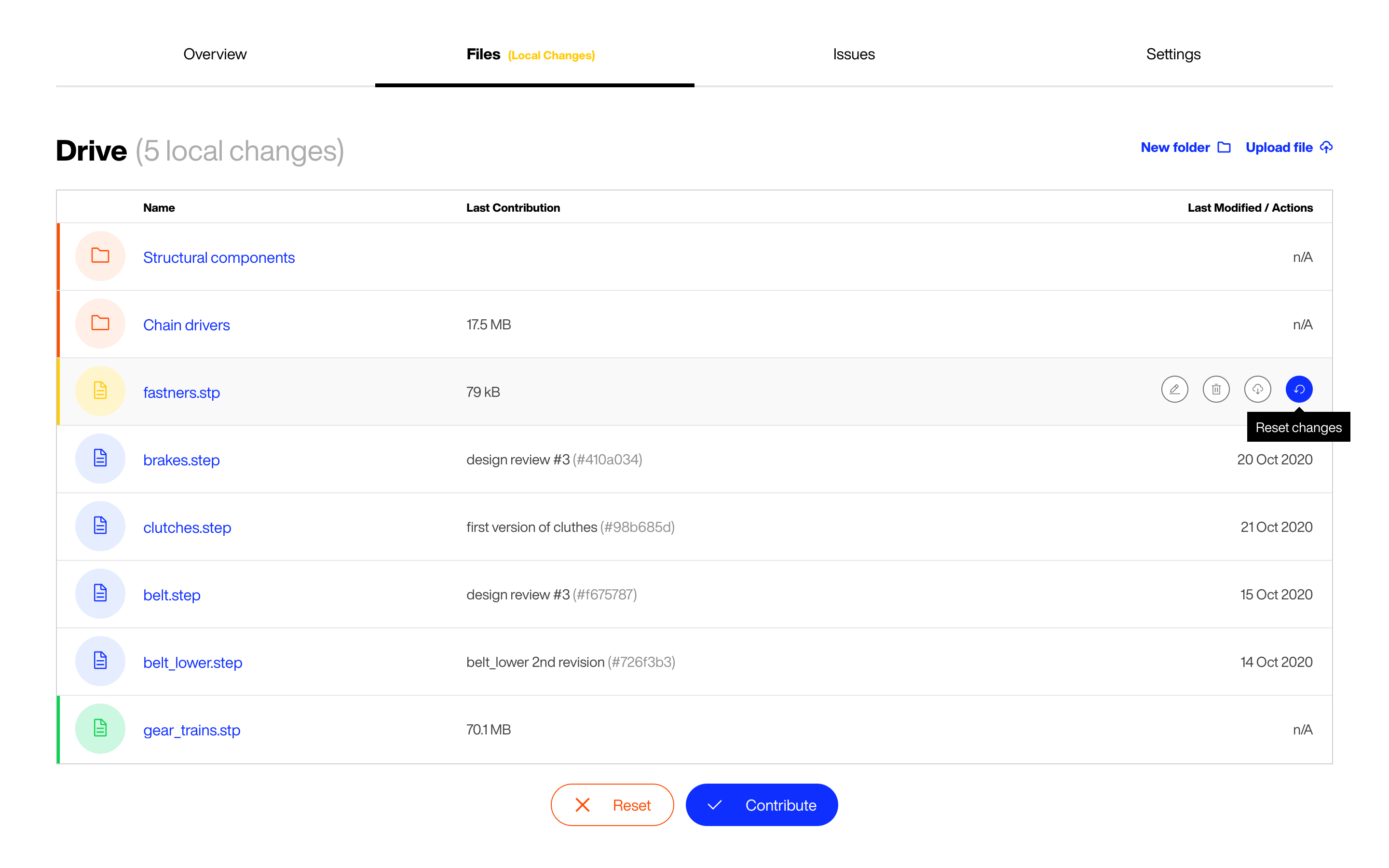Open the Issues tab
This screenshot has height=868, width=1389.
pyautogui.click(x=854, y=54)
